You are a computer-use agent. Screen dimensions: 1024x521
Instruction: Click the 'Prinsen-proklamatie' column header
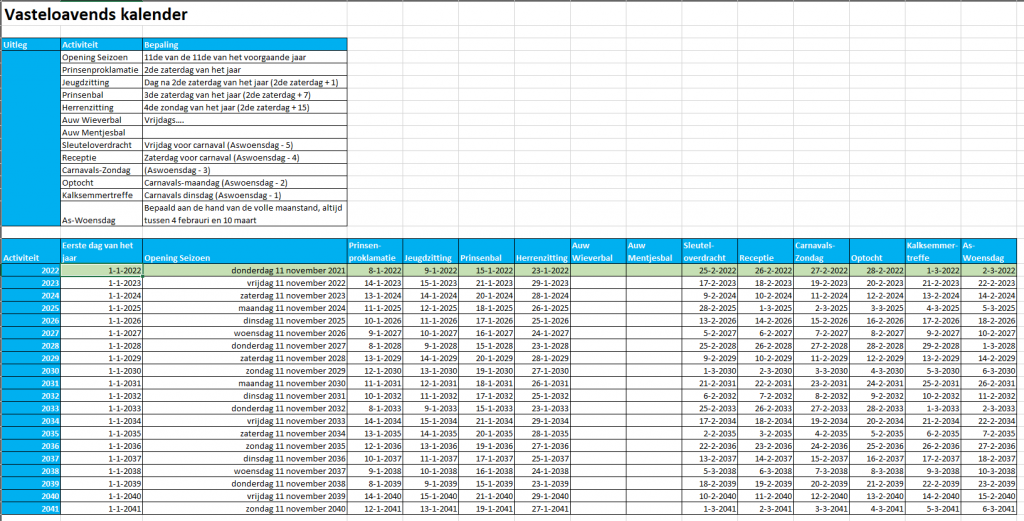(x=375, y=251)
